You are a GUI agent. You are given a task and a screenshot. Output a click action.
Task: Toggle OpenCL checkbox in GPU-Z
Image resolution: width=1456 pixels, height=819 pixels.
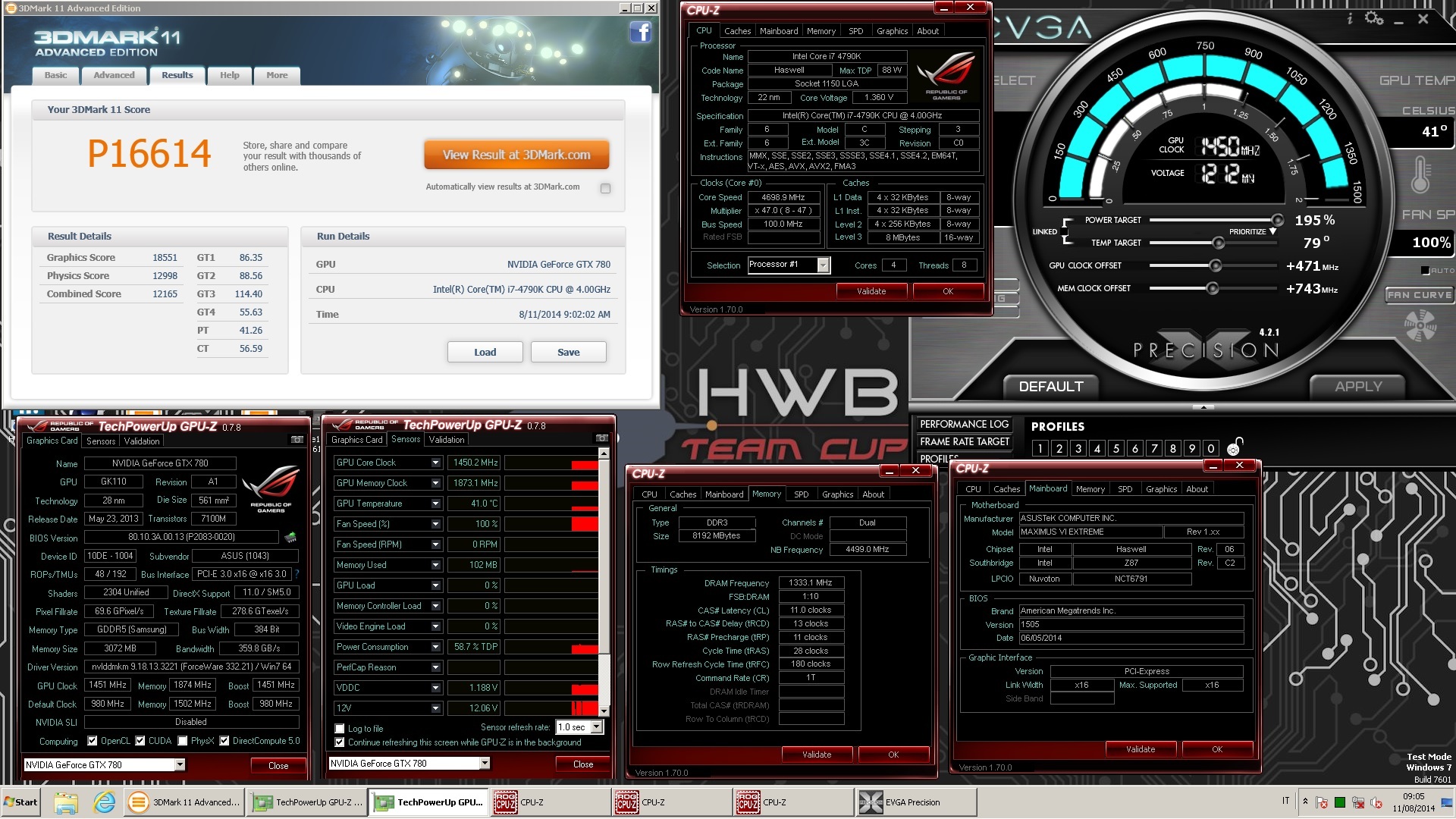93,741
